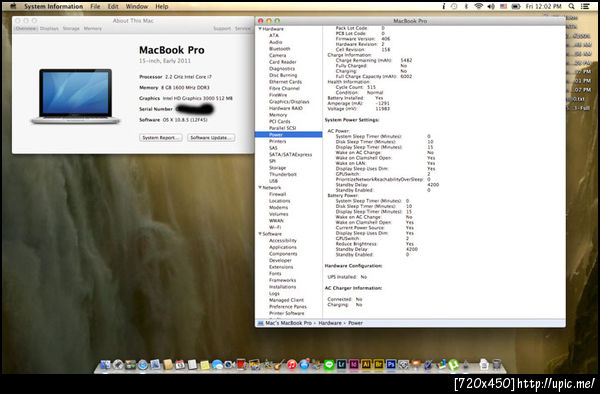600x394 pixels.
Task: Select Memory in the sidebar list
Action: (278, 115)
